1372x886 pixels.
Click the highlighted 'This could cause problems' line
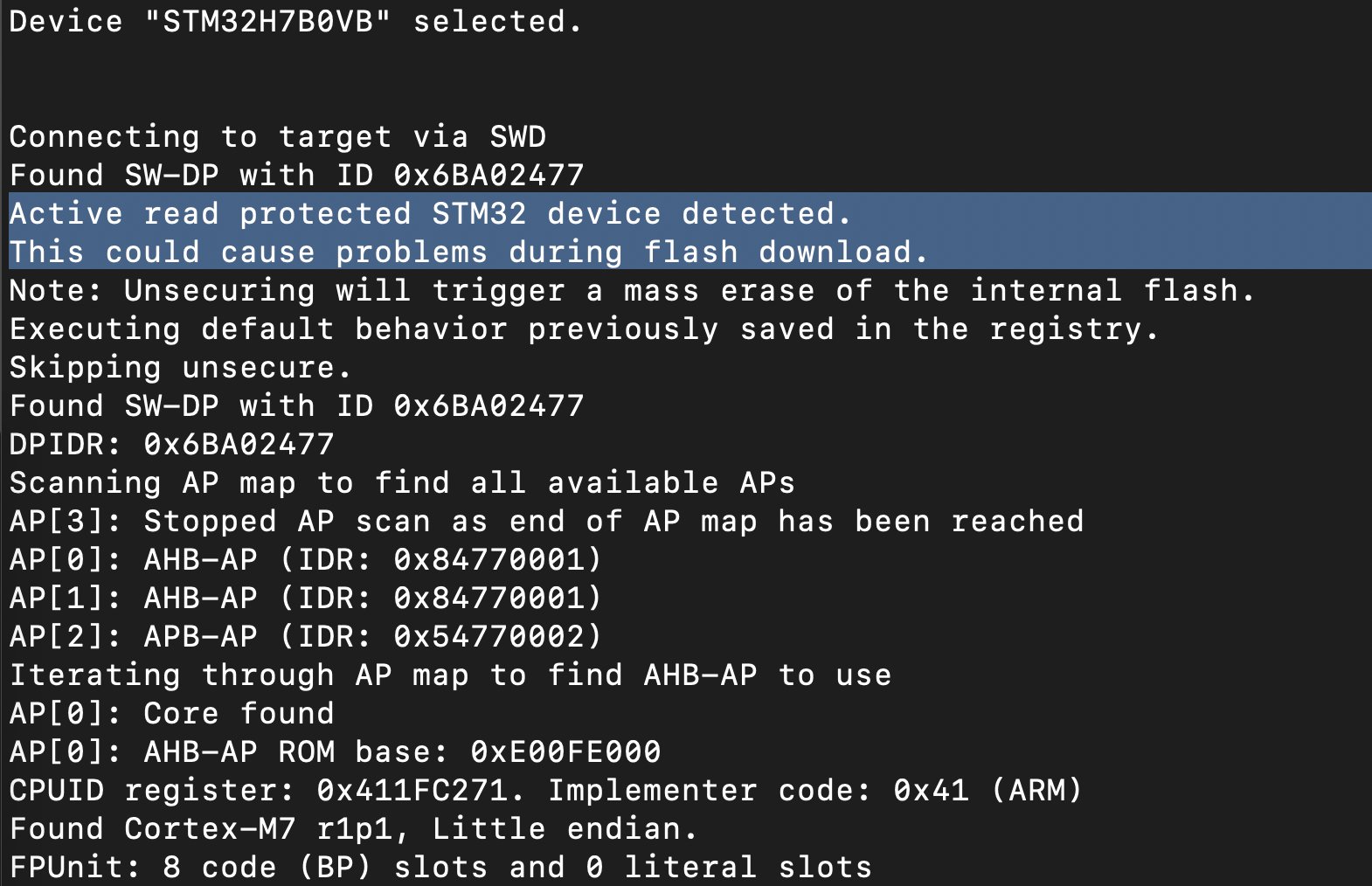click(x=468, y=253)
